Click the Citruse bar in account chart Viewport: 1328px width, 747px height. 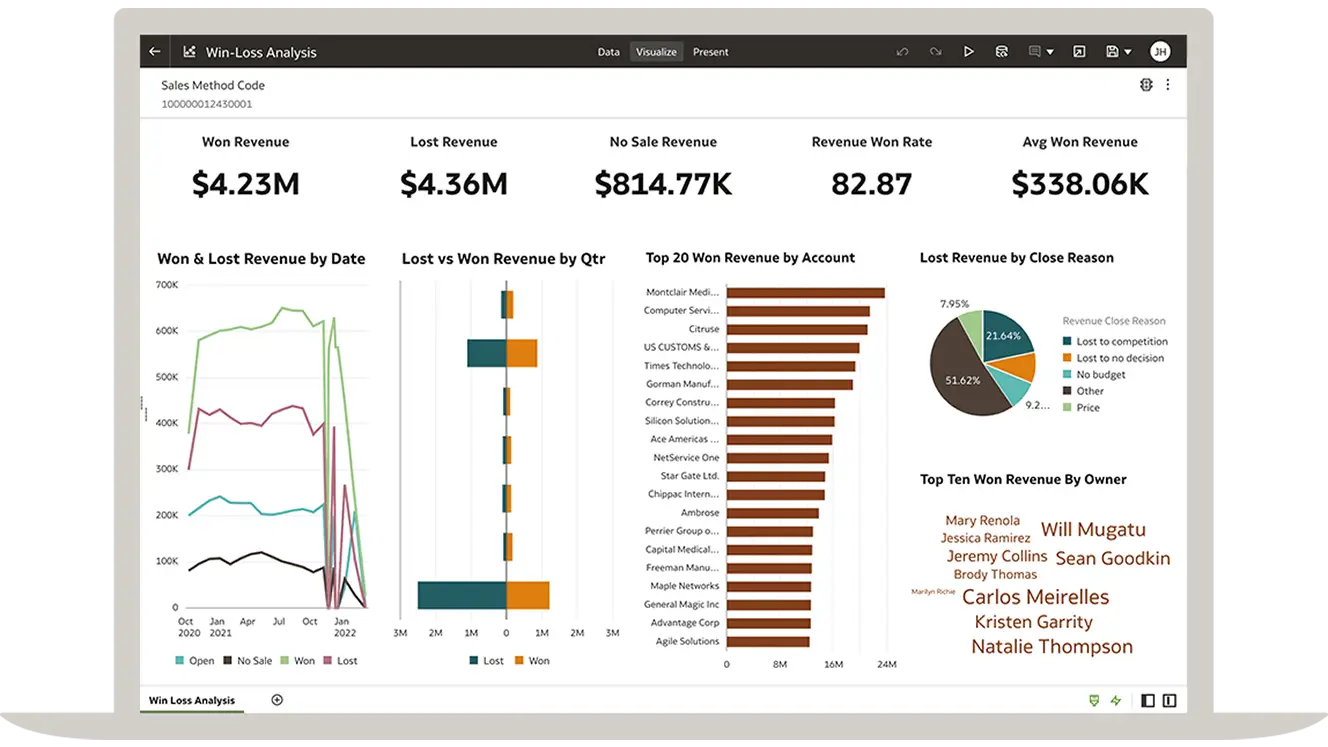tap(797, 329)
